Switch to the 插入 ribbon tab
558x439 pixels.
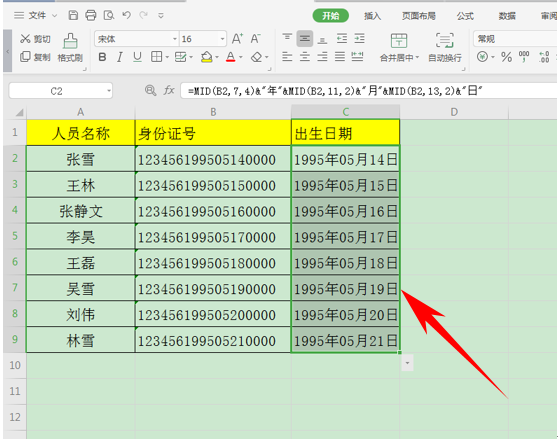(373, 16)
